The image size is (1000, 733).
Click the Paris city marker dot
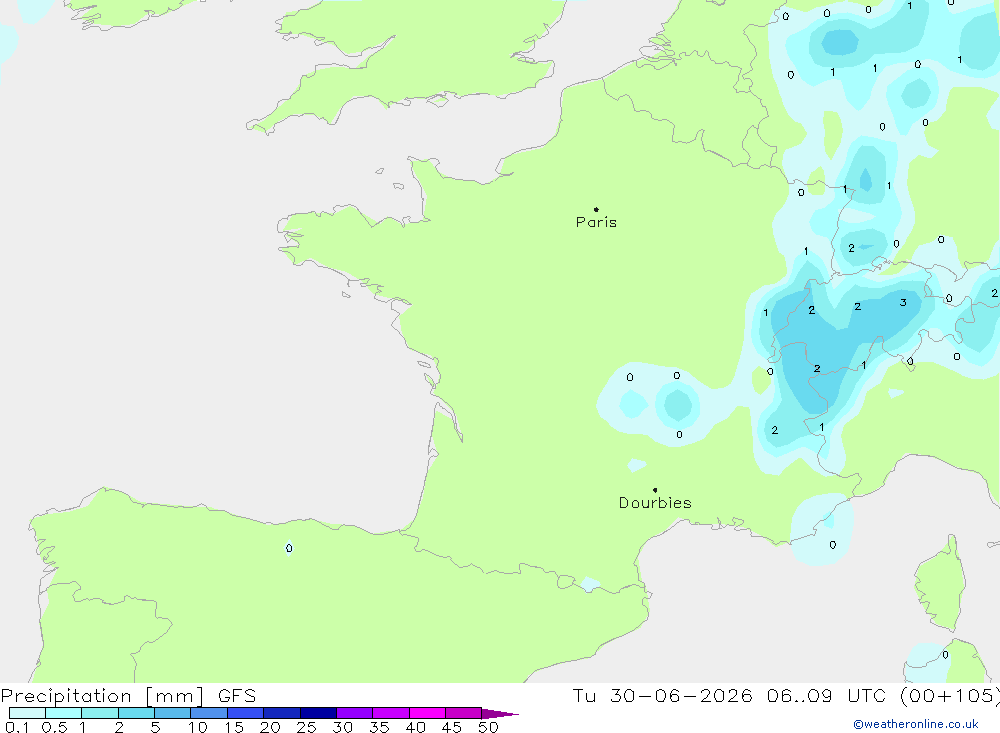[x=596, y=209]
